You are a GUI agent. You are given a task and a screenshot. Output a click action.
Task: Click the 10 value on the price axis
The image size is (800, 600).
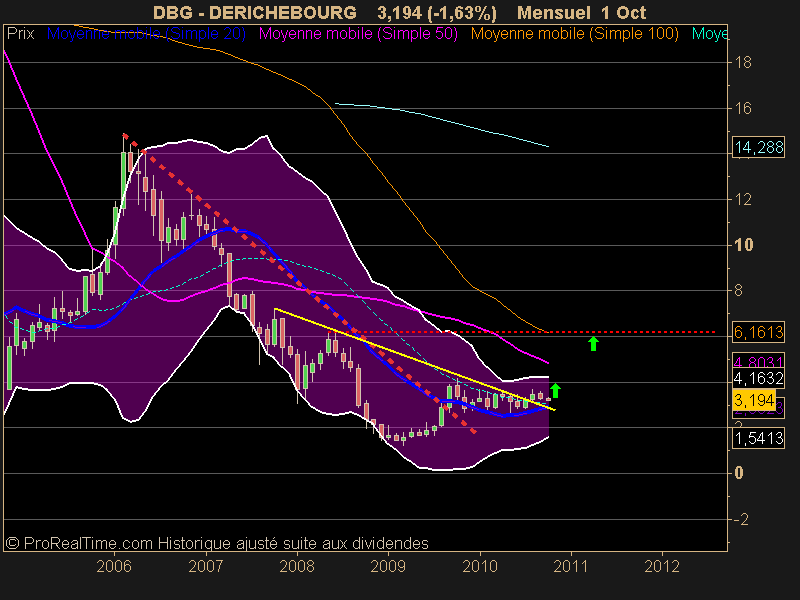pyautogui.click(x=743, y=245)
